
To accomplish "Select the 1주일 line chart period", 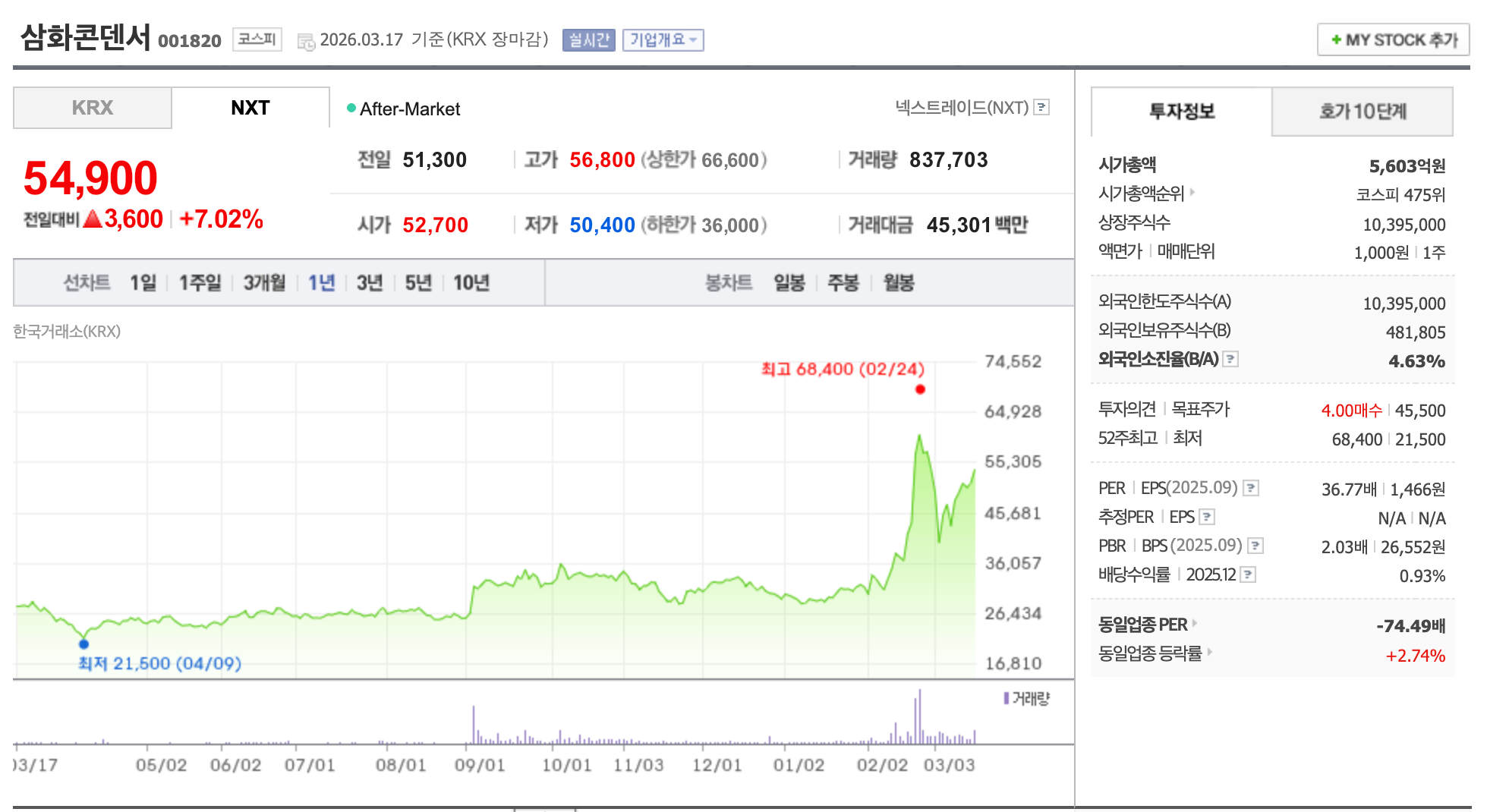I will pyautogui.click(x=200, y=283).
